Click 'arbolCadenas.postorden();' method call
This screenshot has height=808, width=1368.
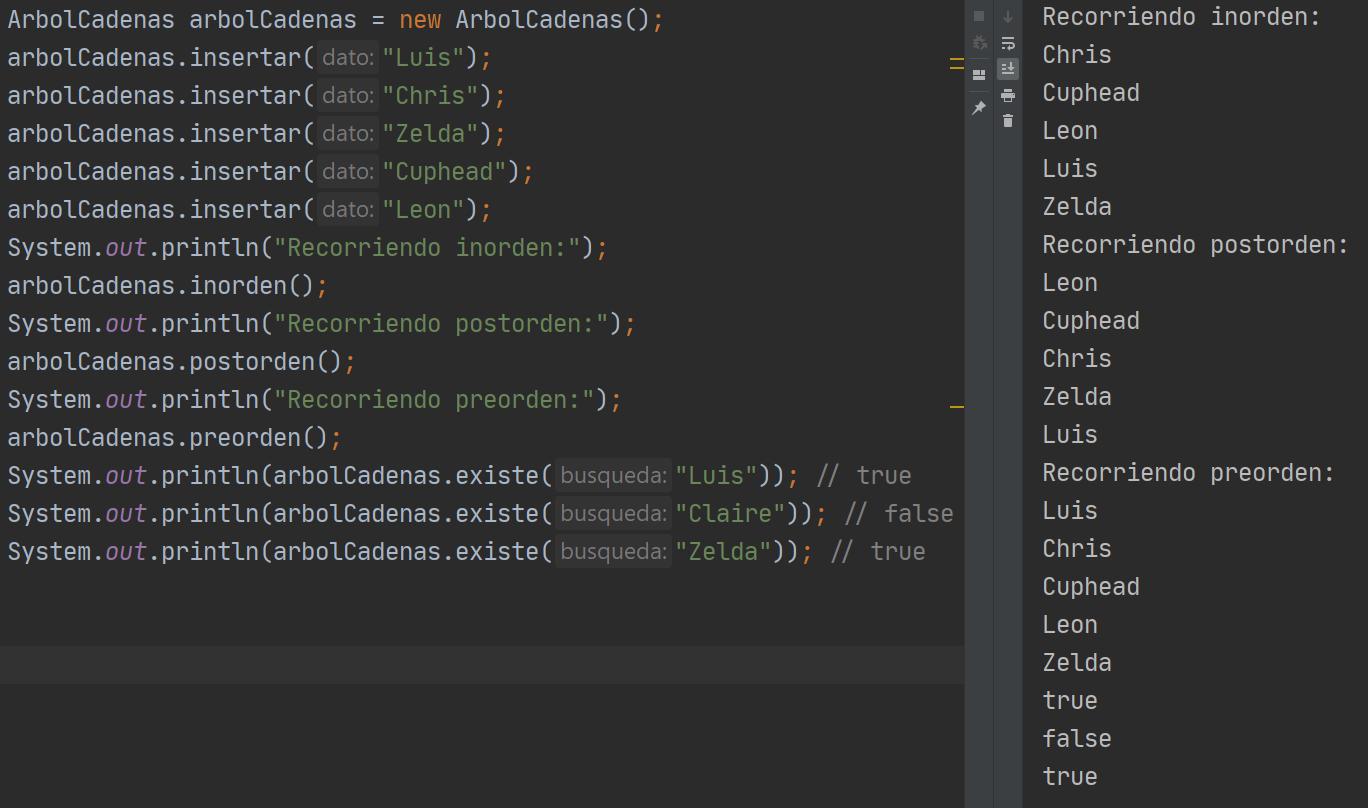click(182, 362)
